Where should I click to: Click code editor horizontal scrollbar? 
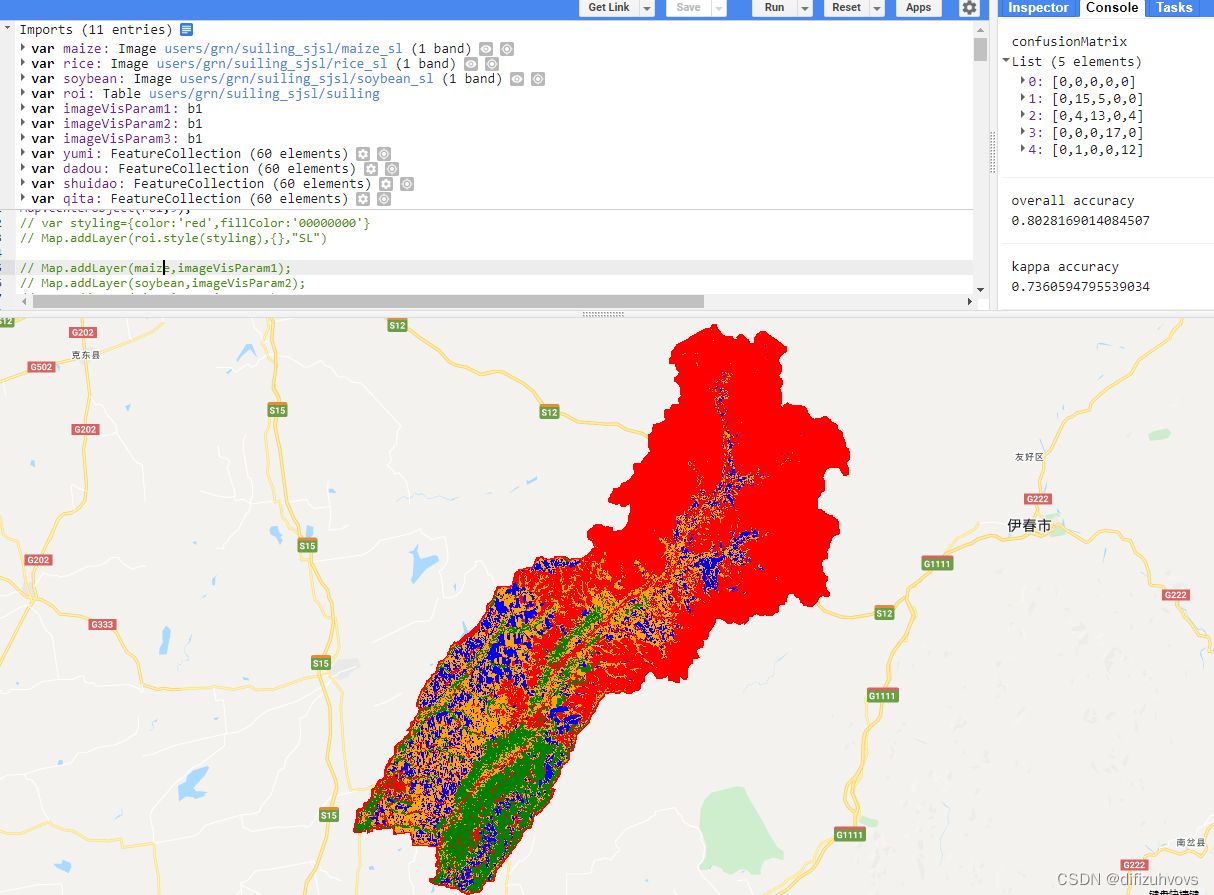(368, 301)
